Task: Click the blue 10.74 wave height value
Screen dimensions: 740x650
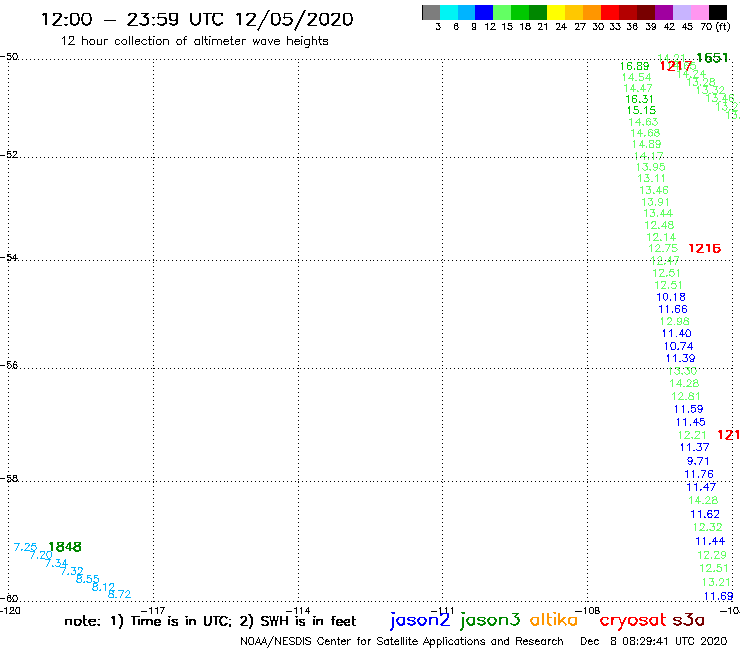Action: [679, 346]
